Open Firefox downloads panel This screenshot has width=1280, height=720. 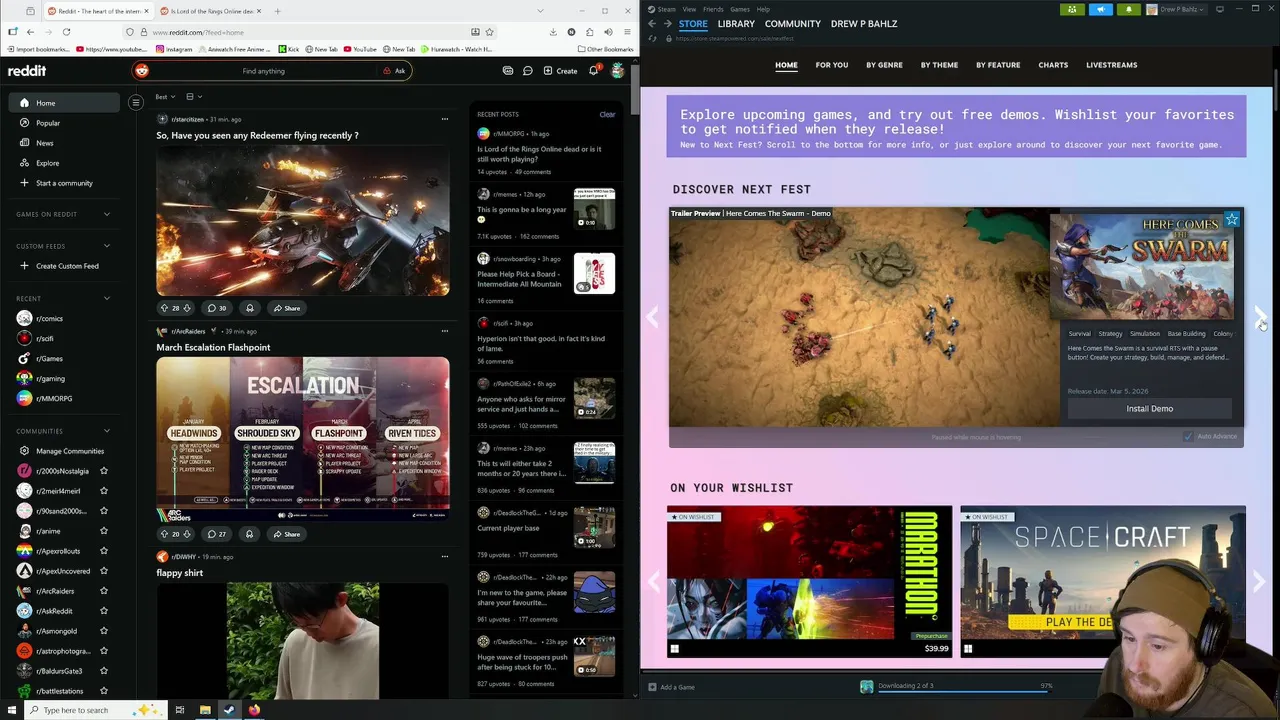coord(553,32)
